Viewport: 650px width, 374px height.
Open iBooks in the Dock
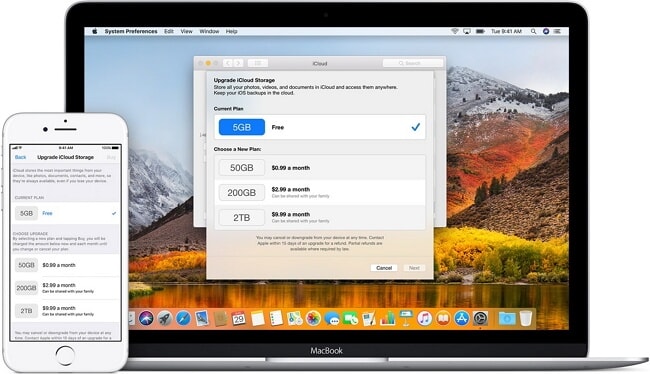(443, 318)
